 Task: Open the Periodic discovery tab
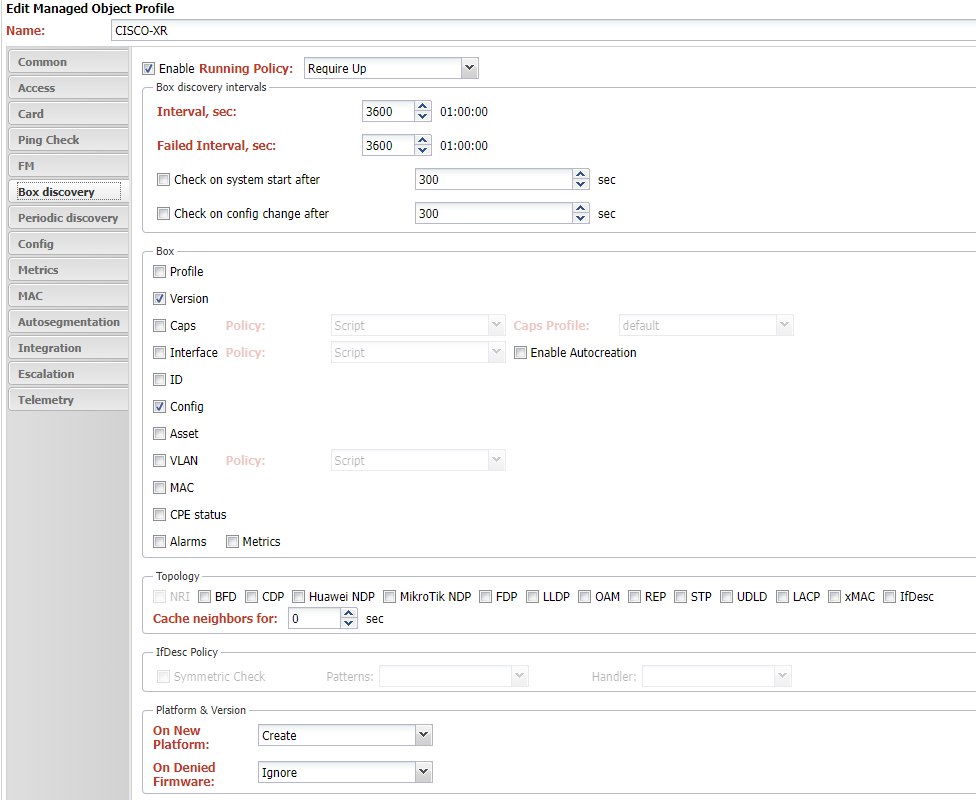pos(68,218)
